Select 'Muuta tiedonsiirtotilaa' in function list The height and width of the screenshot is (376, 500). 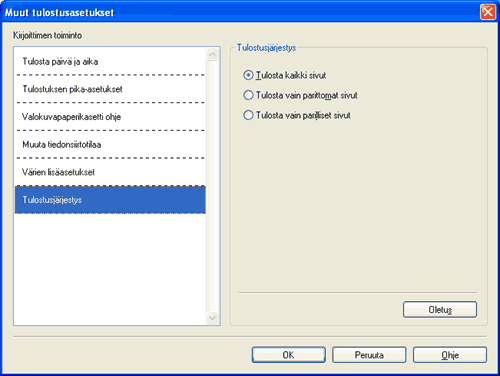(110, 144)
